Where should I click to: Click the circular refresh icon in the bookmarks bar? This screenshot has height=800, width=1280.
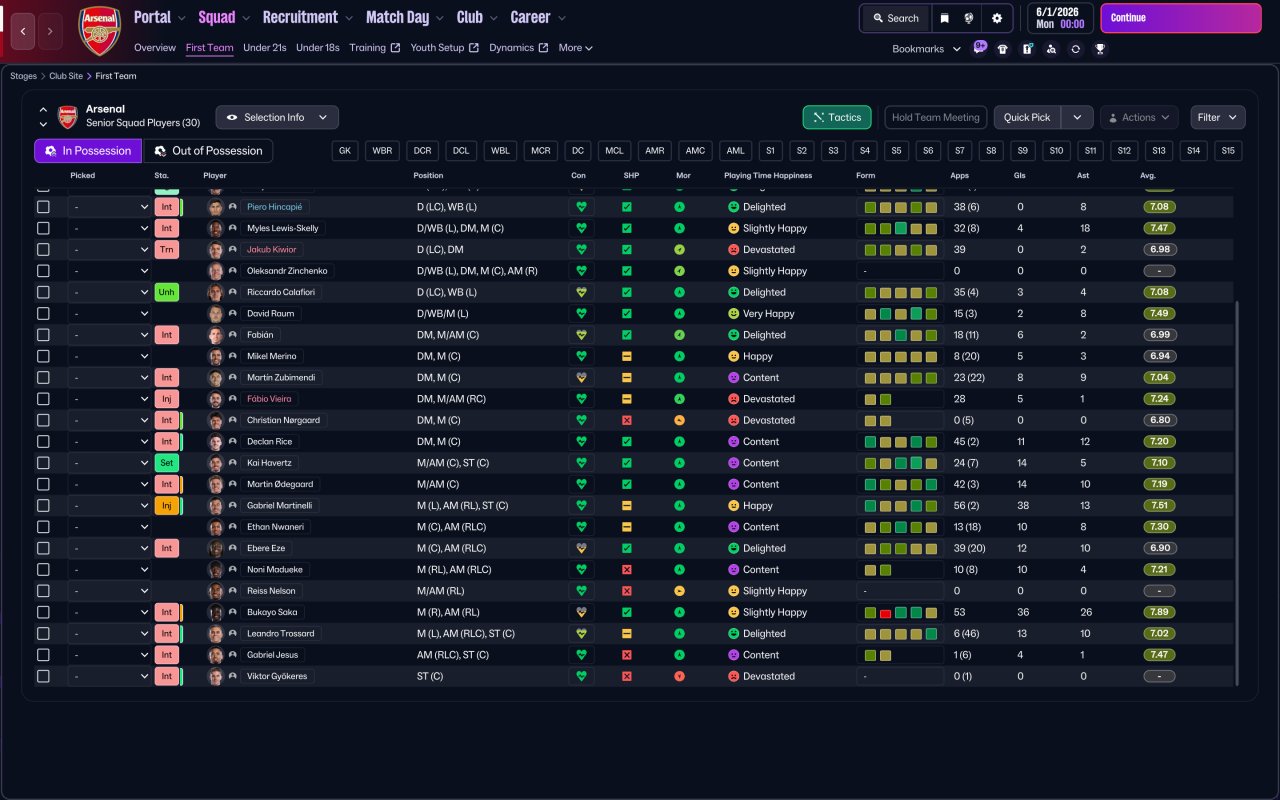coord(1075,49)
